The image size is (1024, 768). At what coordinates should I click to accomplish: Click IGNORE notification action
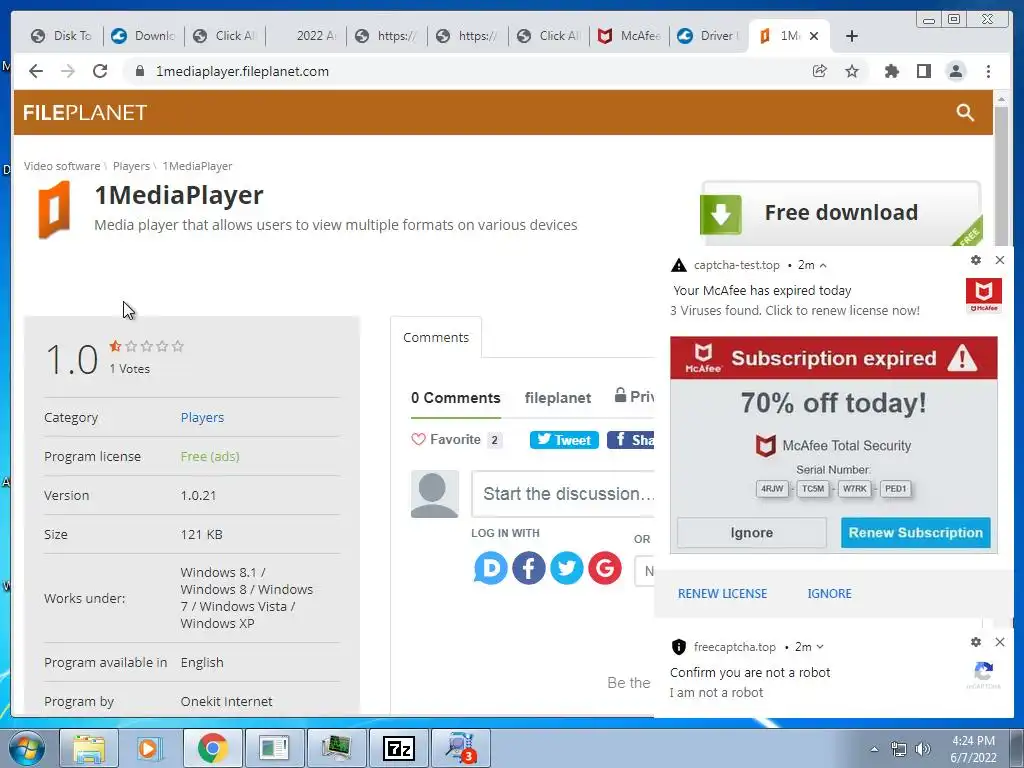coord(829,594)
